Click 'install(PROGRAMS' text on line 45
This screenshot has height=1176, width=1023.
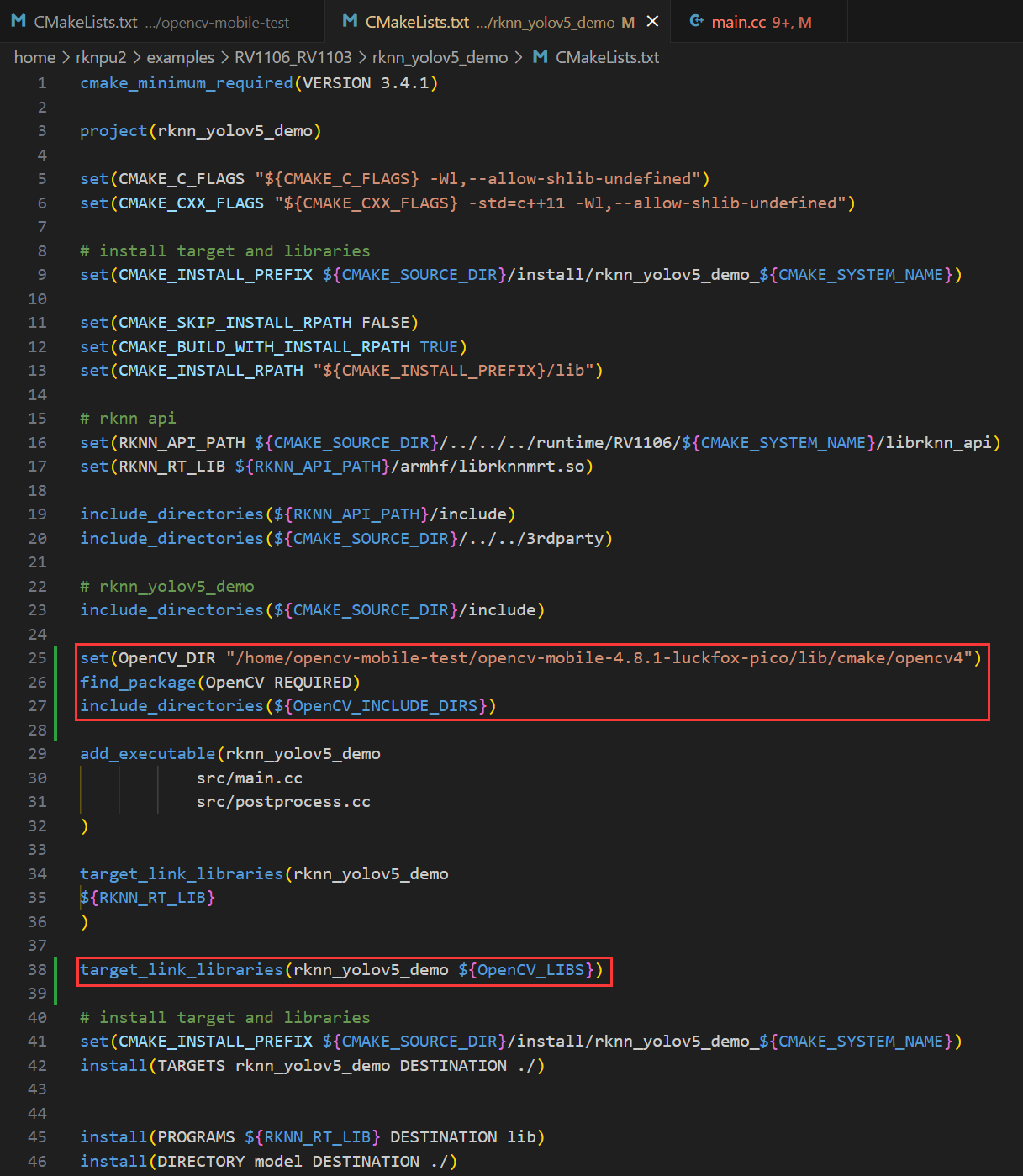tap(157, 1137)
